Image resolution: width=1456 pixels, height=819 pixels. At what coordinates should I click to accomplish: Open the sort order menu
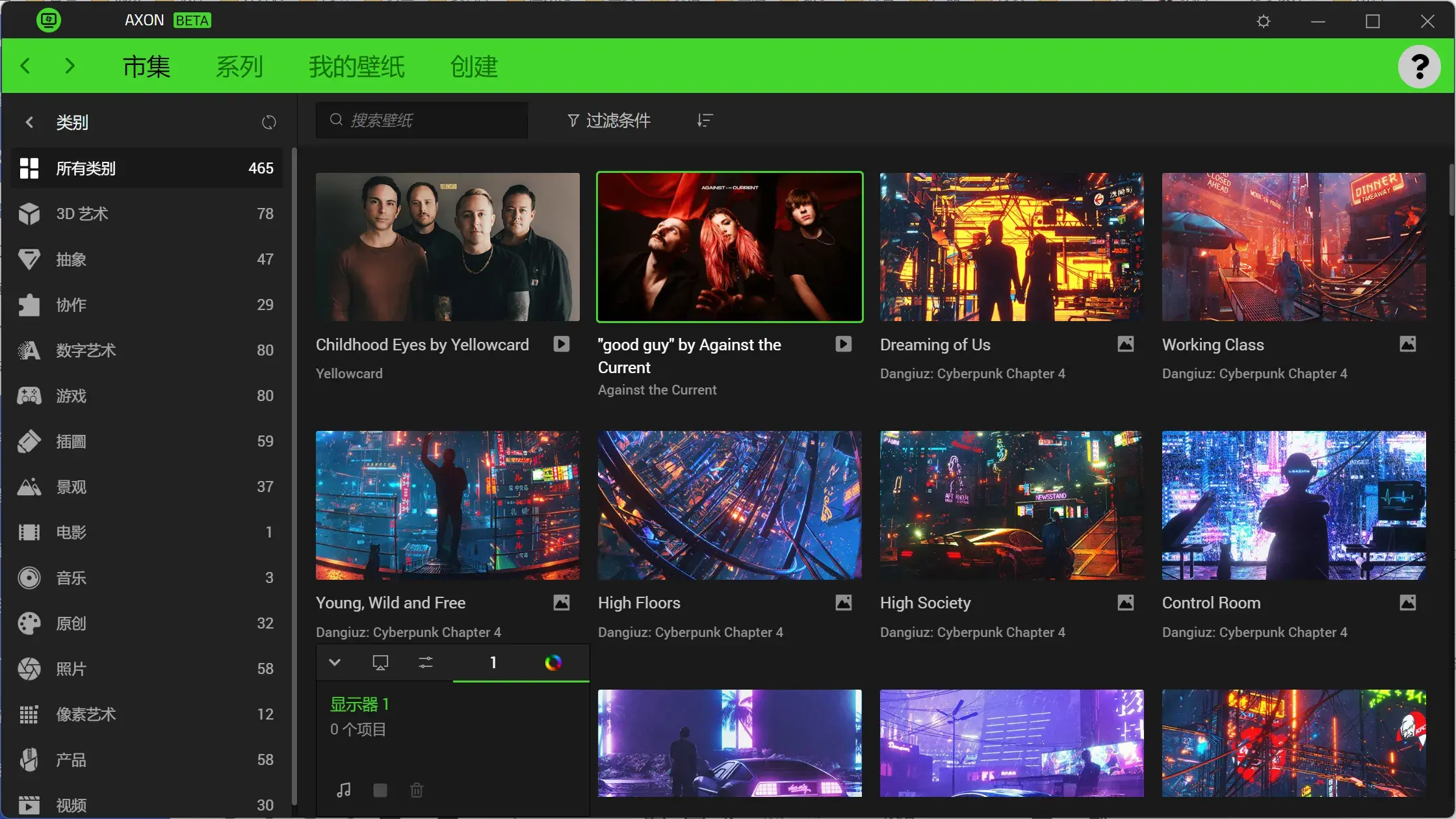coord(705,120)
